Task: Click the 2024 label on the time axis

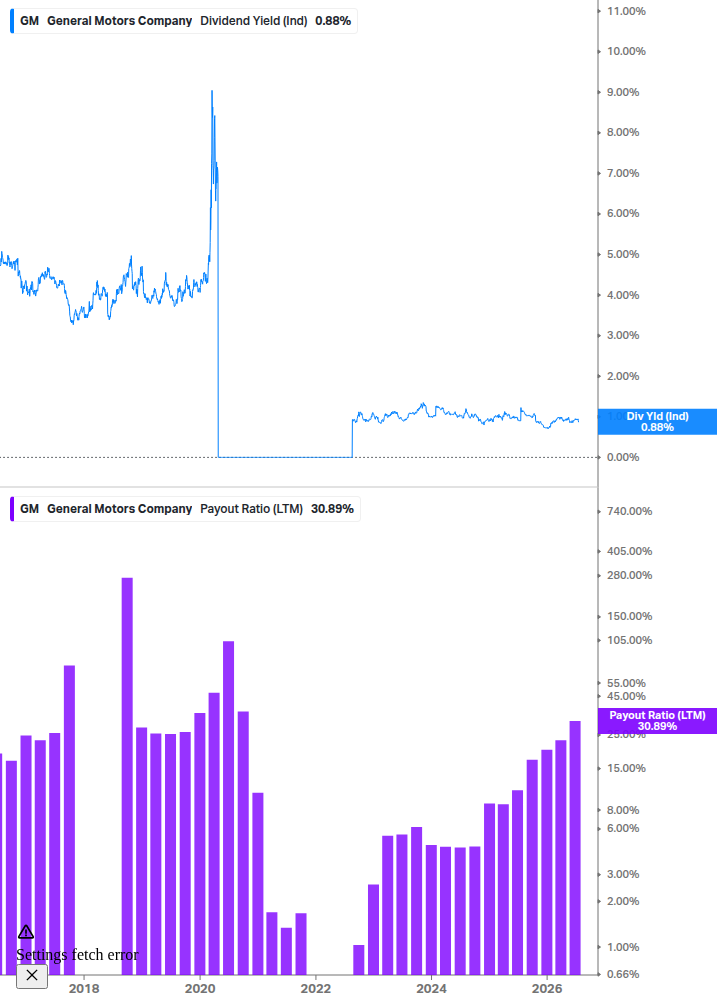Action: tap(431, 989)
